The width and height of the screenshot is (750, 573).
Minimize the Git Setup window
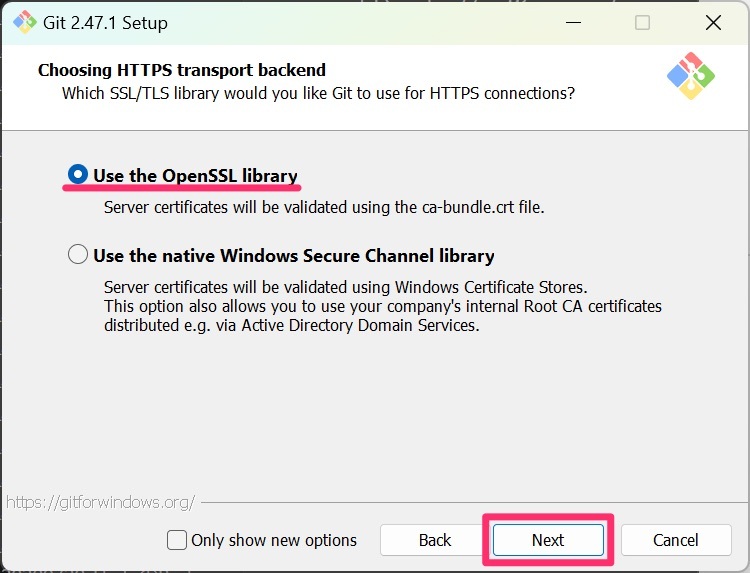(573, 22)
